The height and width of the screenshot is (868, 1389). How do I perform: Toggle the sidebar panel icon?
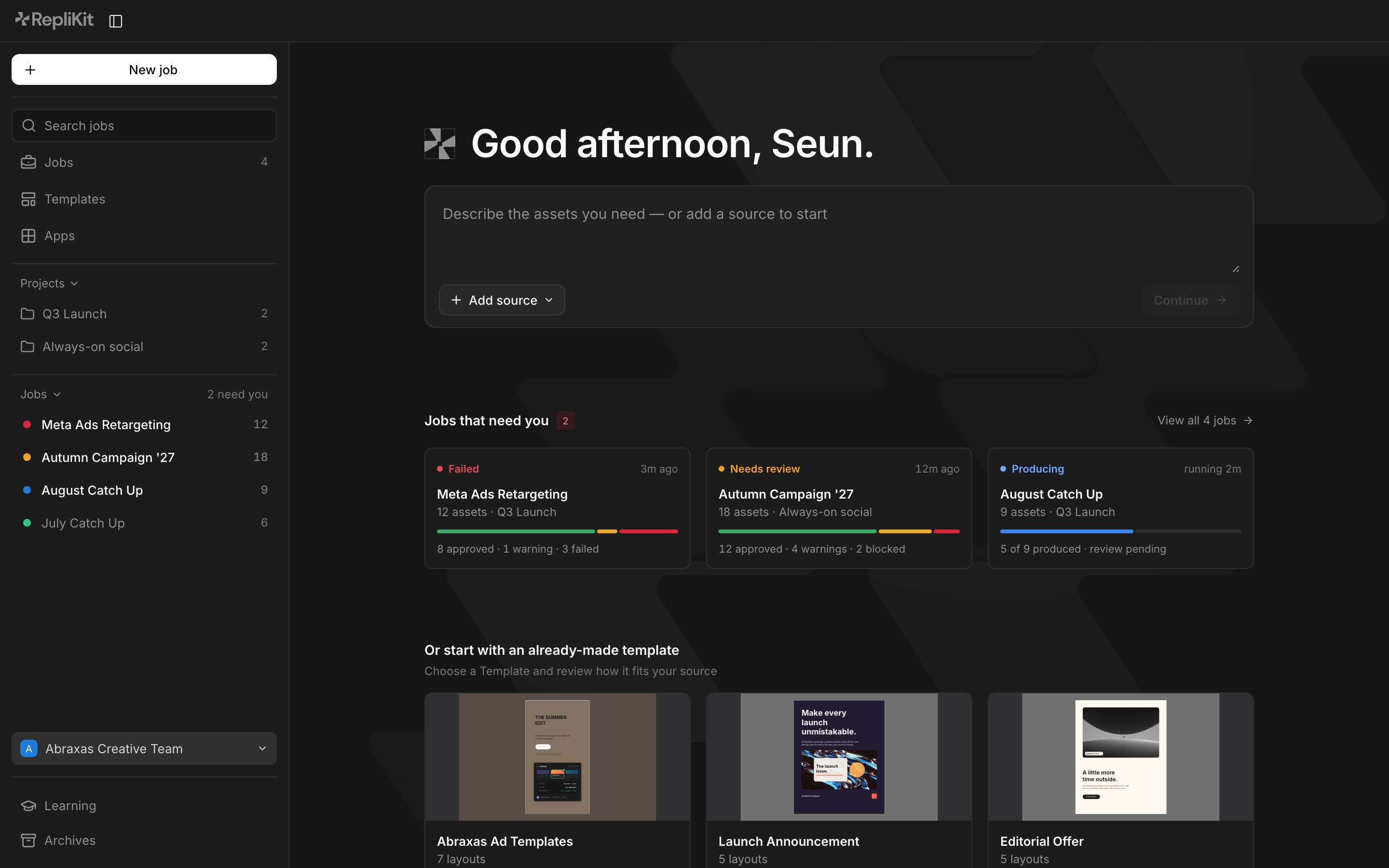pyautogui.click(x=115, y=21)
